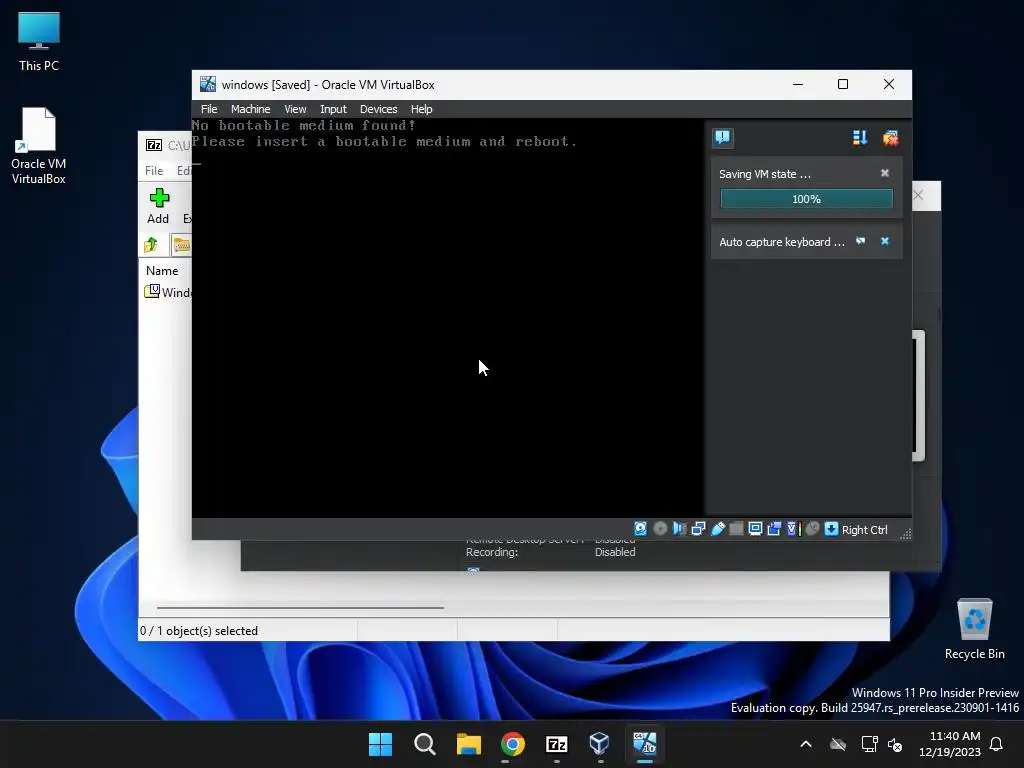Click the Saving VM state 100% progress bar
The image size is (1024, 768).
807,199
